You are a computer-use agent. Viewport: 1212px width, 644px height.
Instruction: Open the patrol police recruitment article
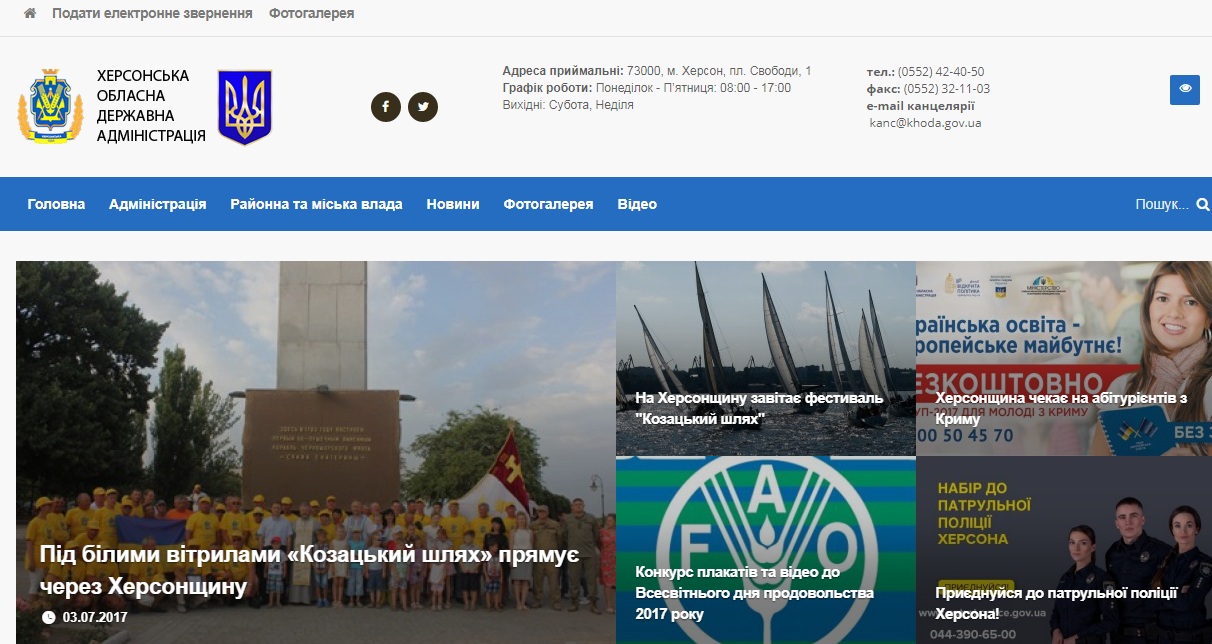(1062, 603)
